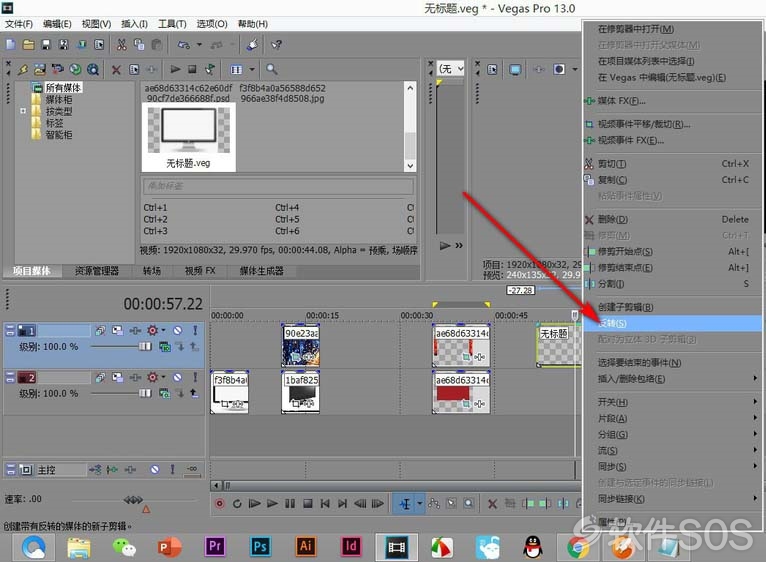Choose 分割(D) in context menu
The height and width of the screenshot is (562, 766).
point(673,283)
